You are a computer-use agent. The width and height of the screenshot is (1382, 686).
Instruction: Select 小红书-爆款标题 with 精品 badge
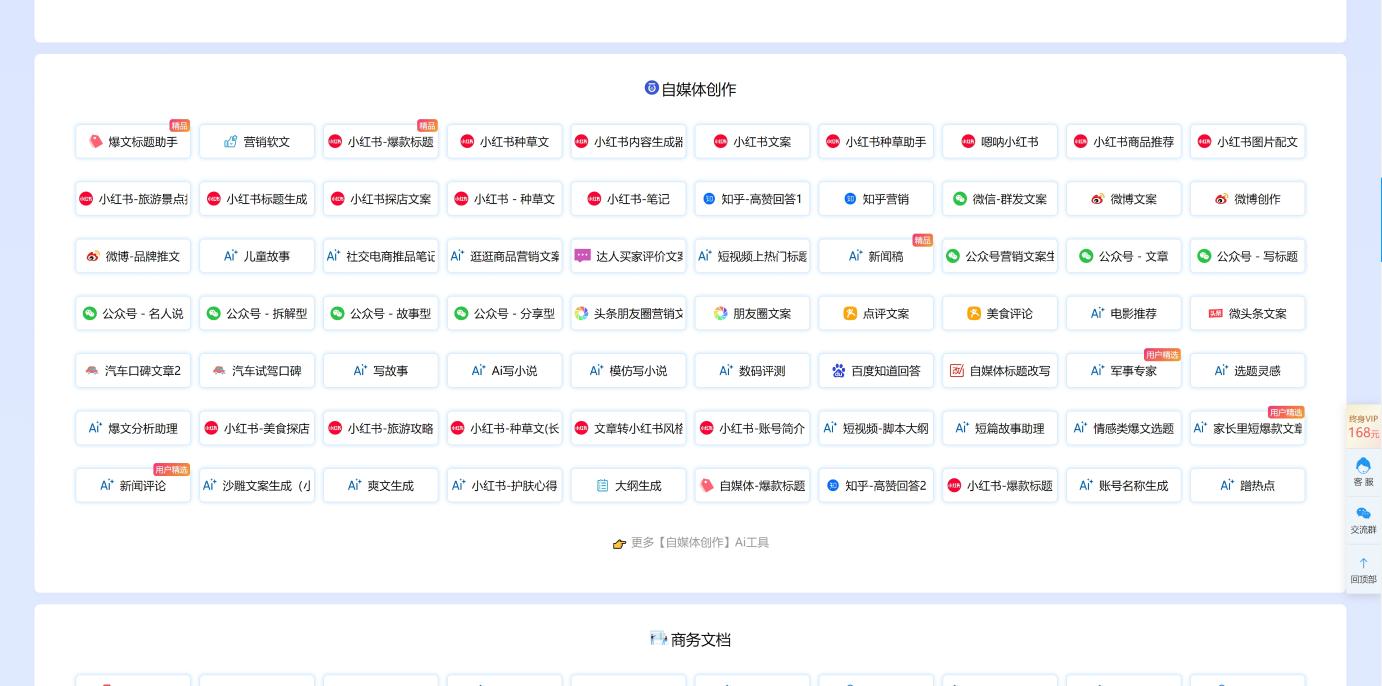tap(381, 142)
